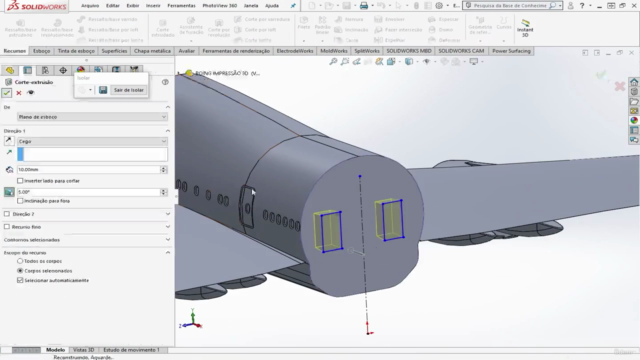
Task: Collapse Escopo do recurso section chevron
Action: pyautogui.click(x=168, y=253)
